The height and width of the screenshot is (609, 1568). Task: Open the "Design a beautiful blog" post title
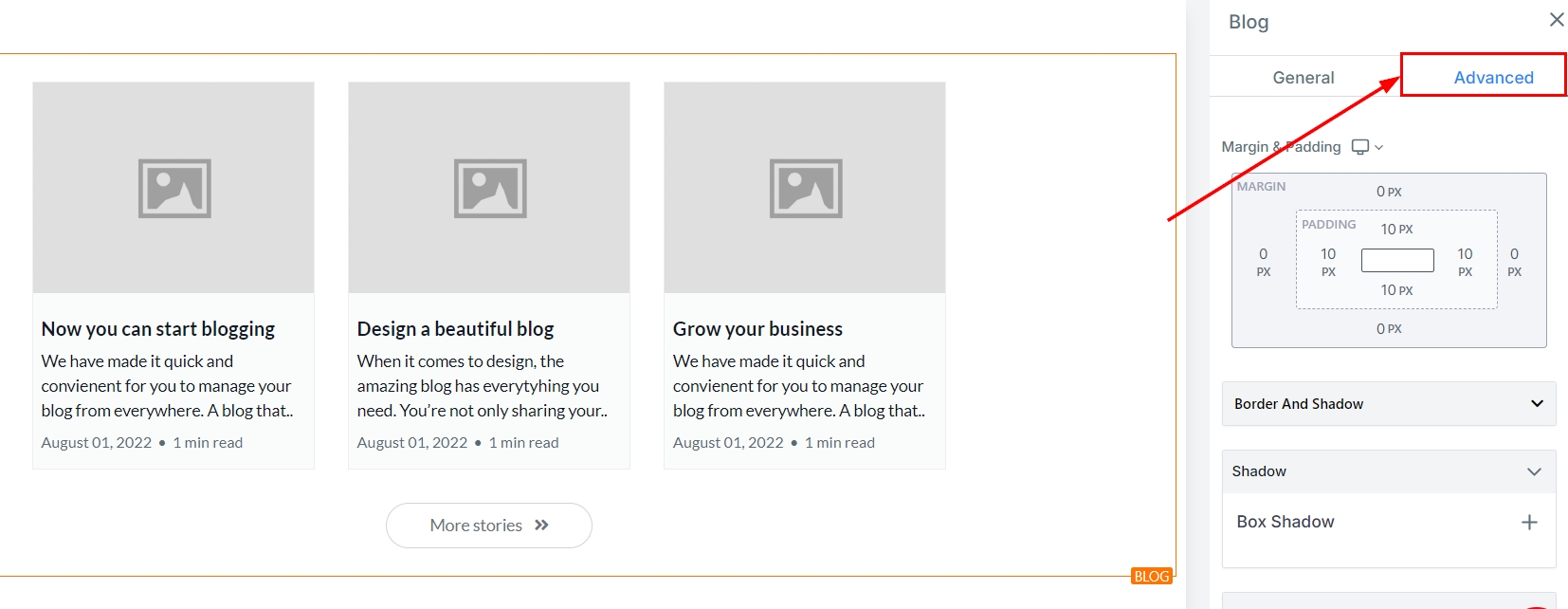455,329
